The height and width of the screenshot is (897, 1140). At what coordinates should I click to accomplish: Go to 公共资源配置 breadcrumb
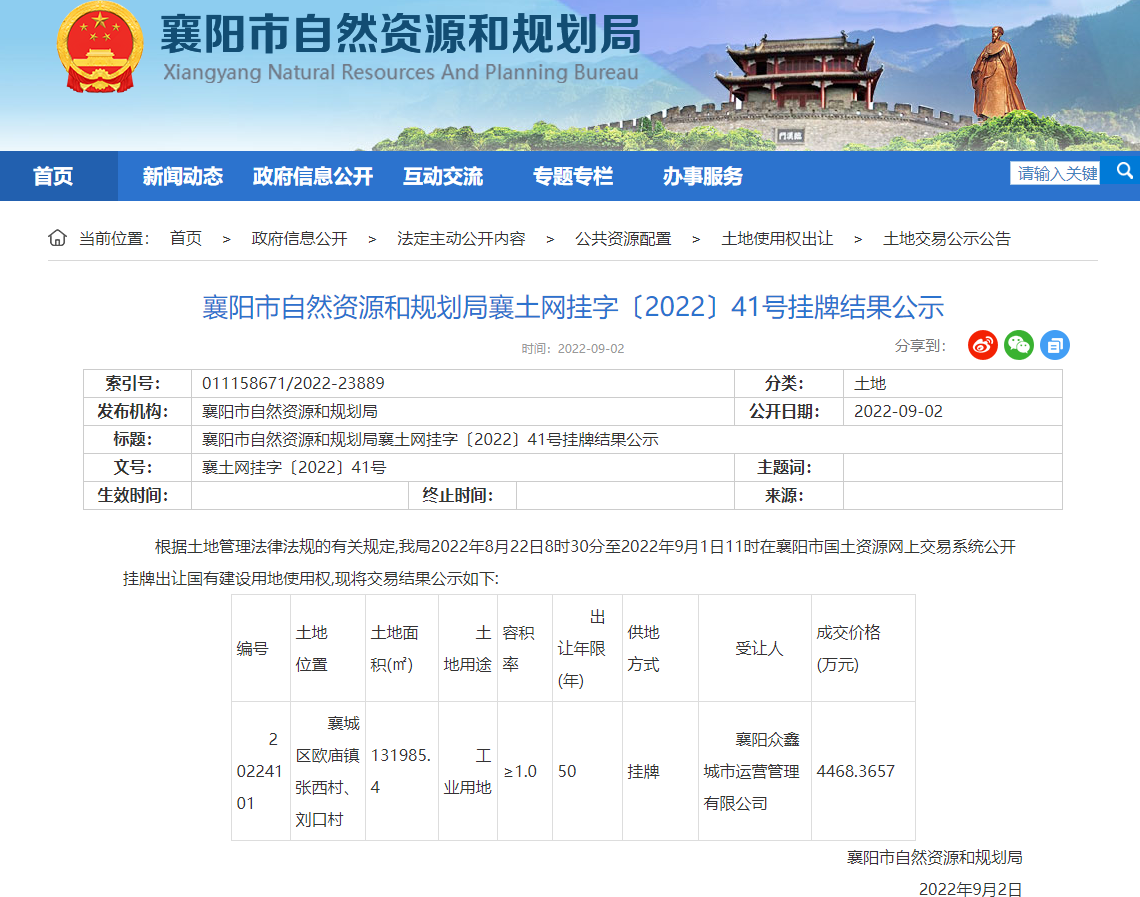point(623,238)
